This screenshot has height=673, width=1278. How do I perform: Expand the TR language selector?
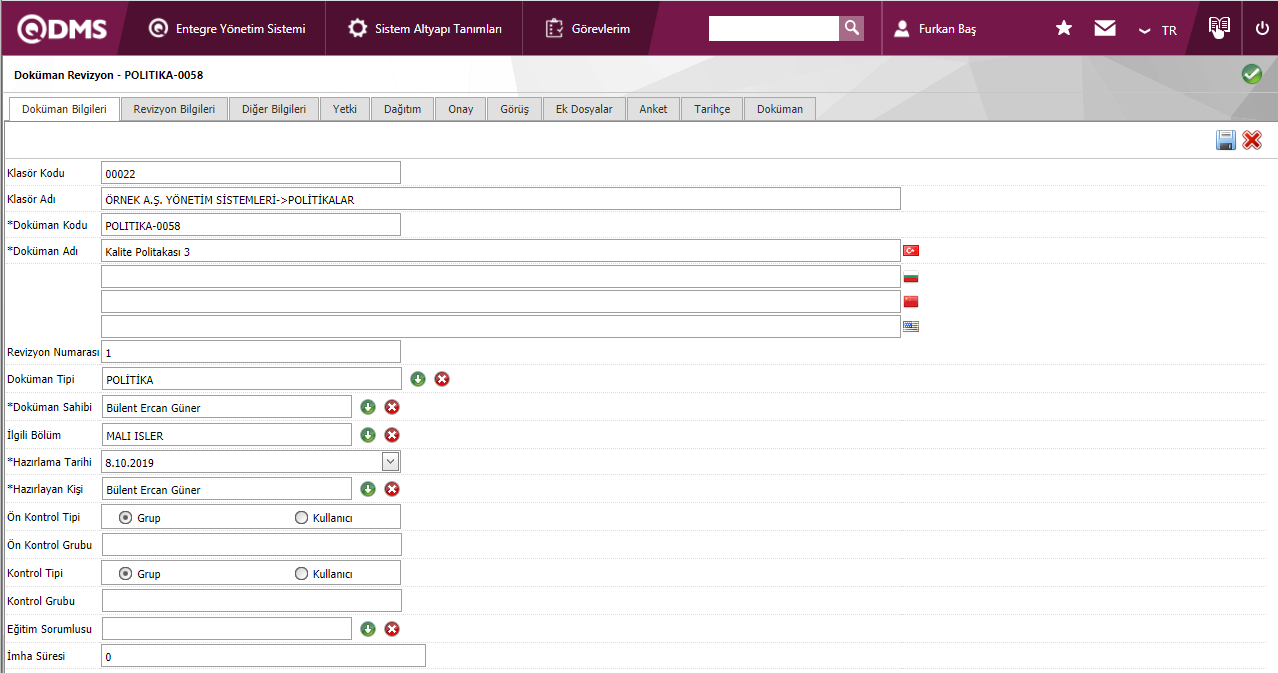click(x=1158, y=30)
